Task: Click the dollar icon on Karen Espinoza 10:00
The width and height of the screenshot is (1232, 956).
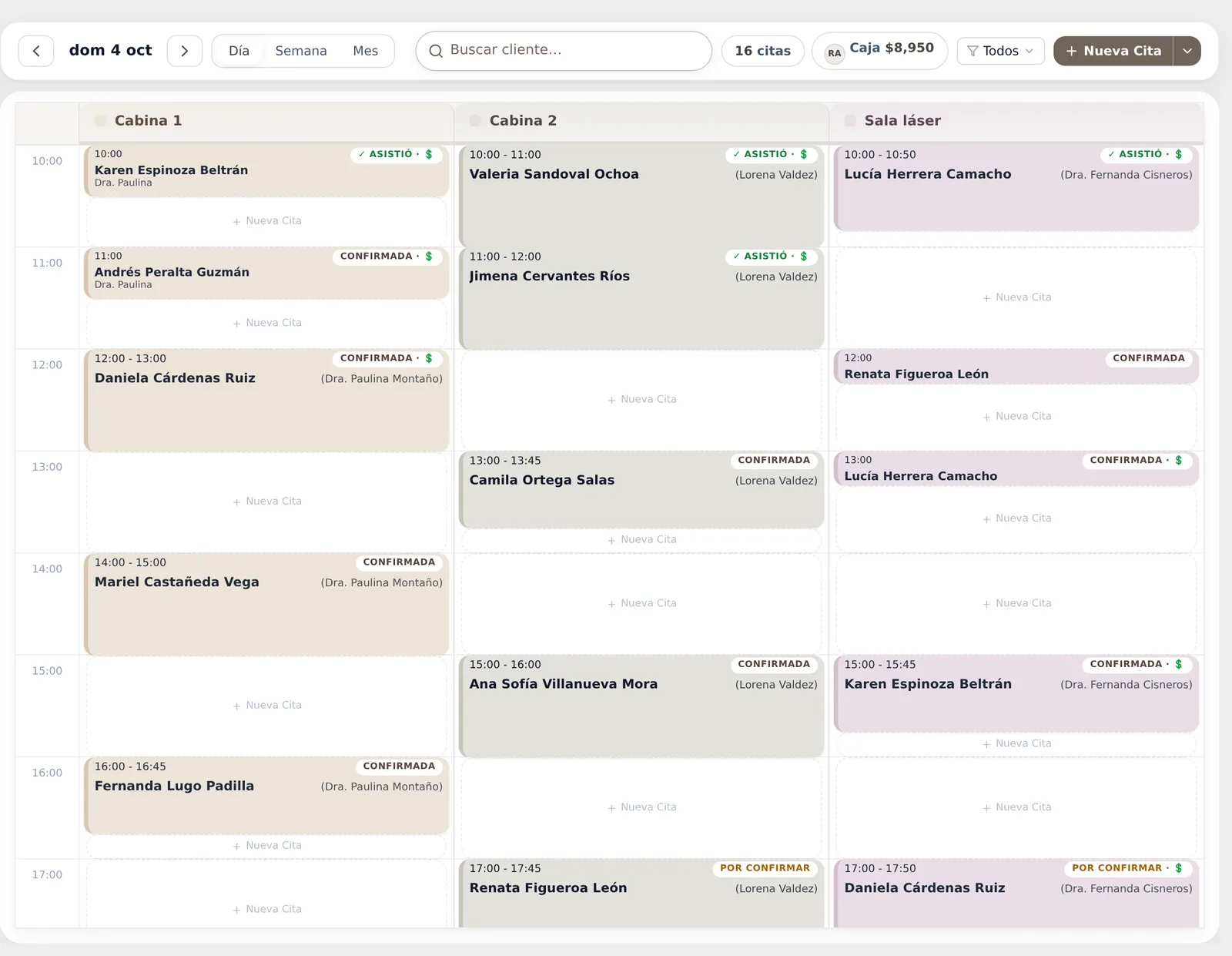Action: [429, 154]
